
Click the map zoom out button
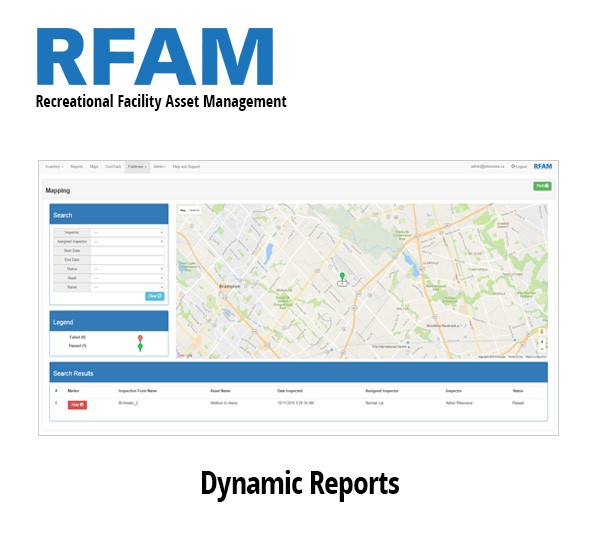pos(542,349)
